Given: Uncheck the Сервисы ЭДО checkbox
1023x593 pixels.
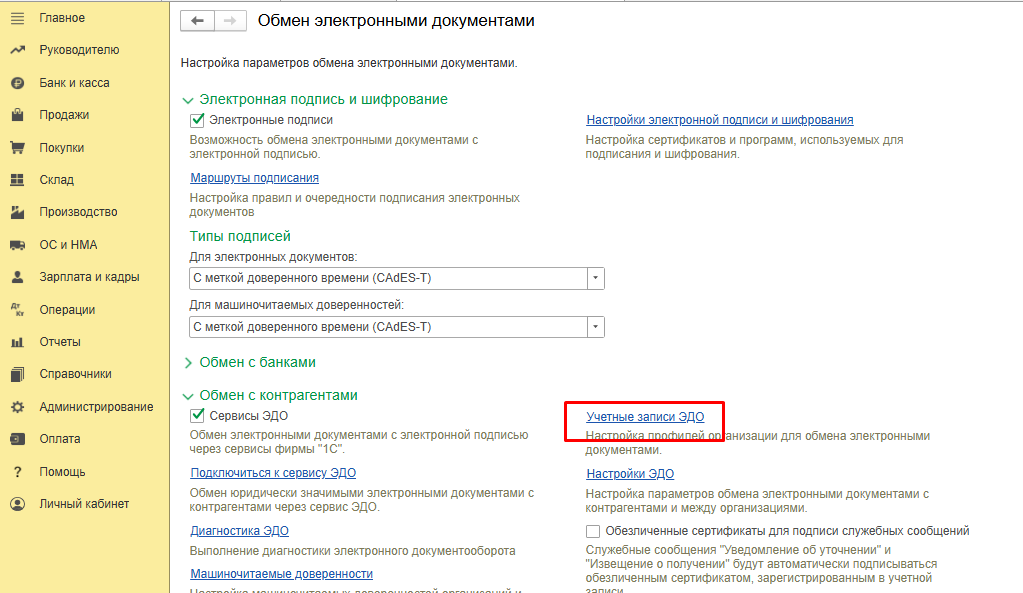Looking at the screenshot, I should [x=197, y=416].
